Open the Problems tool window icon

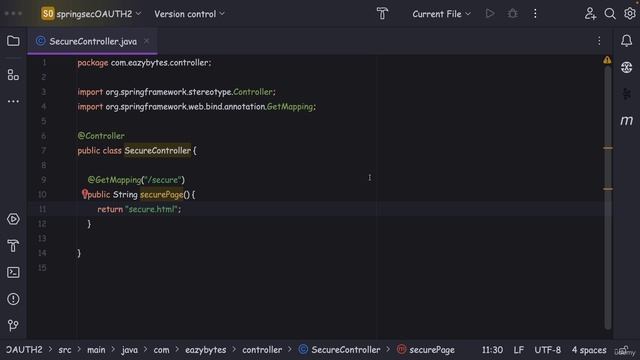point(13,299)
